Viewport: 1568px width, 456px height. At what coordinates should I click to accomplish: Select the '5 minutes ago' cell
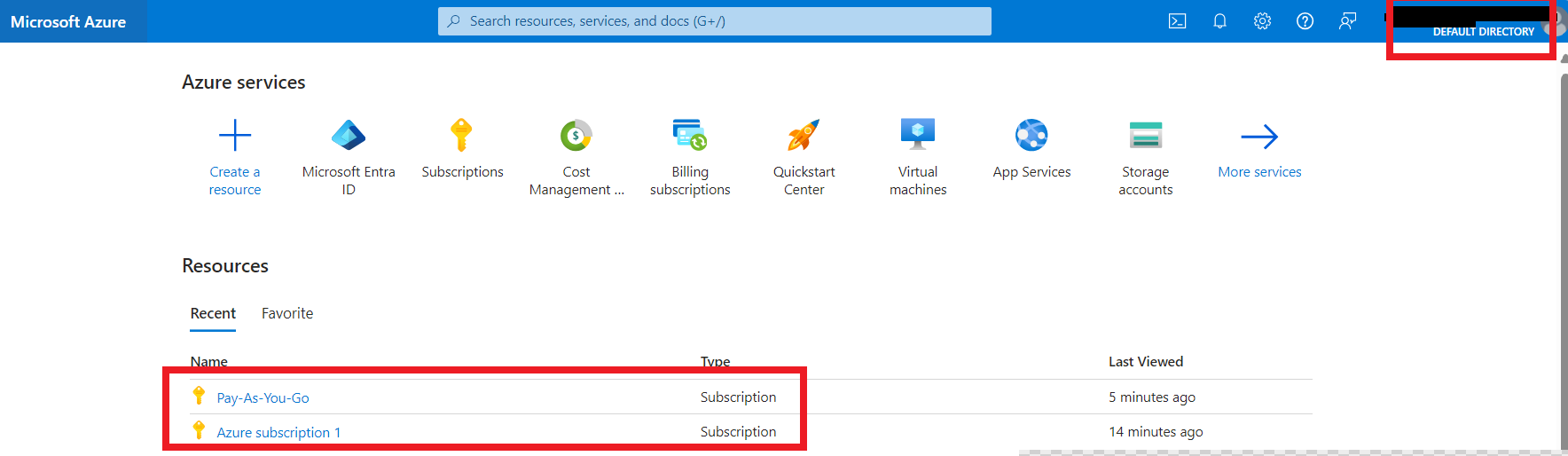[x=1152, y=397]
